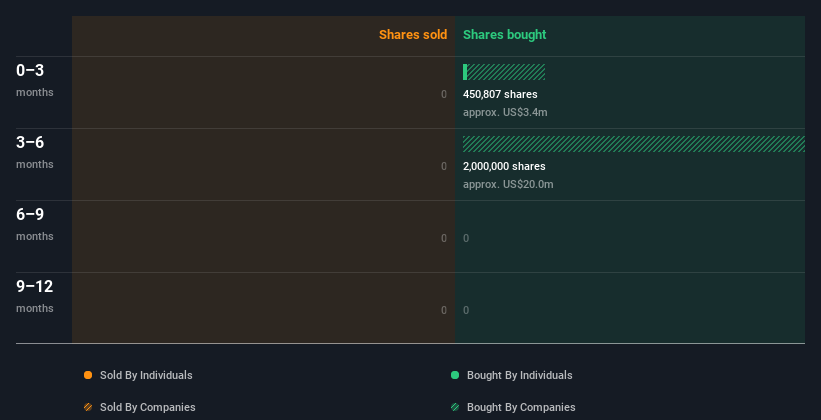The width and height of the screenshot is (821, 420).
Task: Click the shares sold zero for 9–12 months
Action: coord(444,310)
